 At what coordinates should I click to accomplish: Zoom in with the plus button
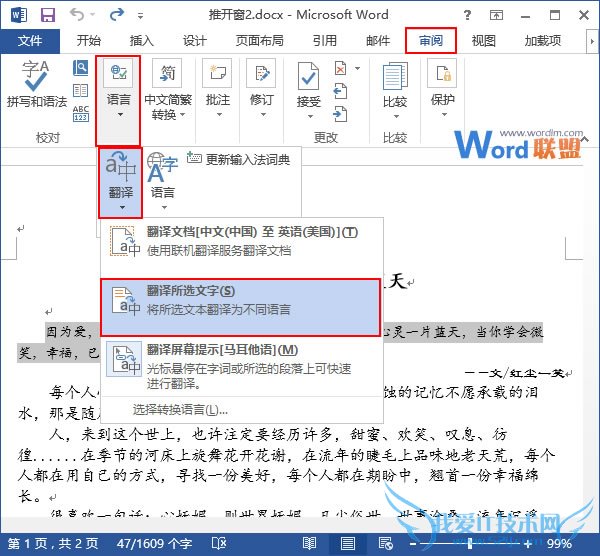coord(528,543)
